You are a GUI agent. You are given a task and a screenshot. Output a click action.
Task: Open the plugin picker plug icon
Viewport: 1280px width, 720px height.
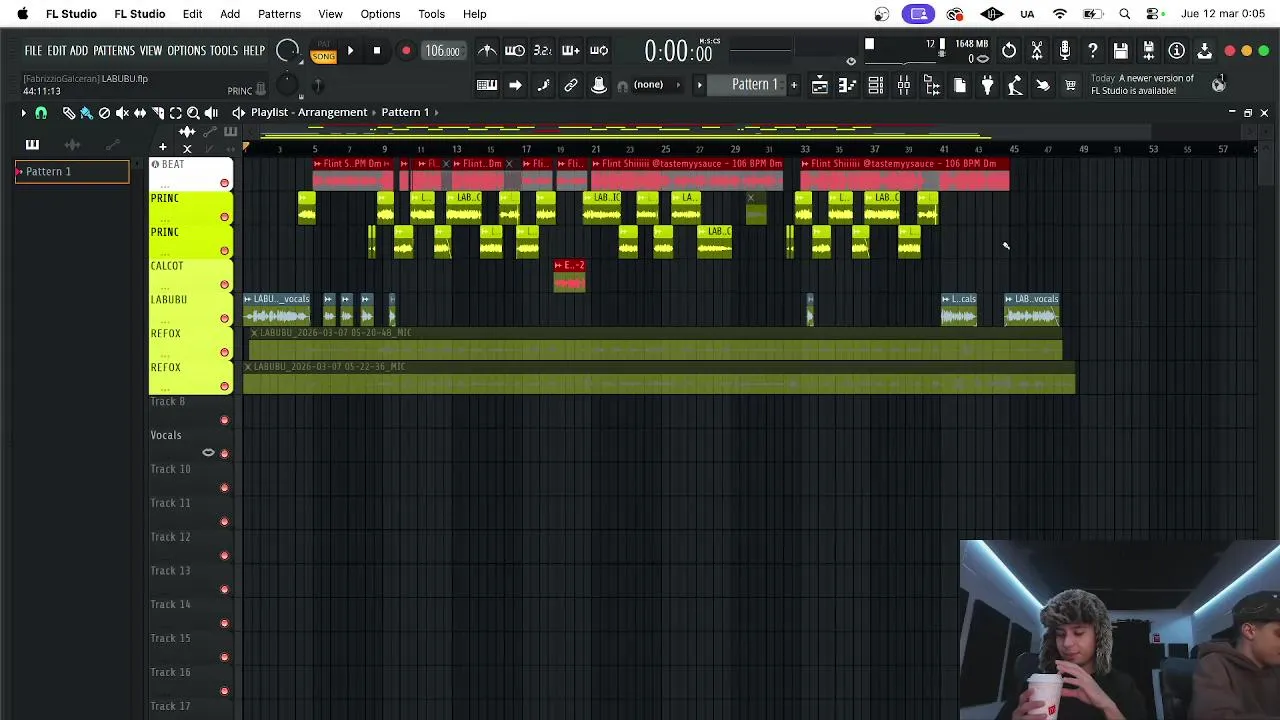[987, 86]
